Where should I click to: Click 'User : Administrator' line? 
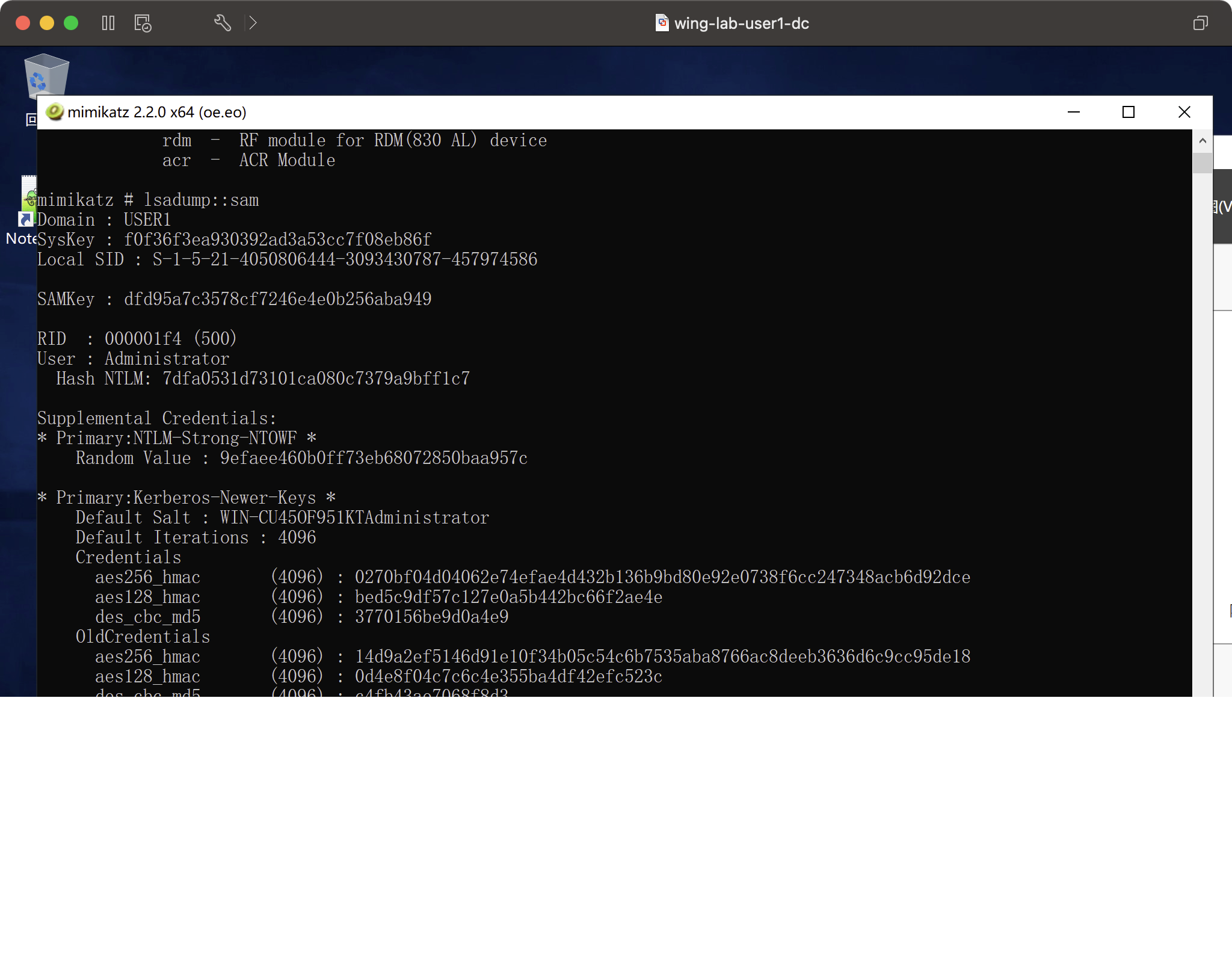[x=134, y=359]
